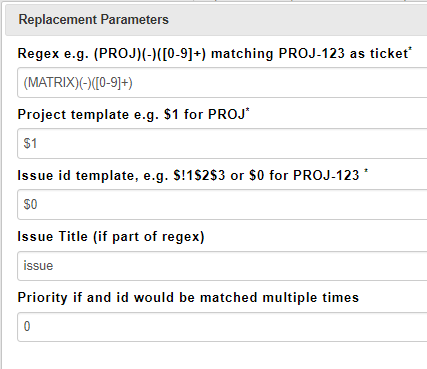Screen dimensions: 427x369
Task: Focus the Project template input field
Action: click(x=222, y=143)
